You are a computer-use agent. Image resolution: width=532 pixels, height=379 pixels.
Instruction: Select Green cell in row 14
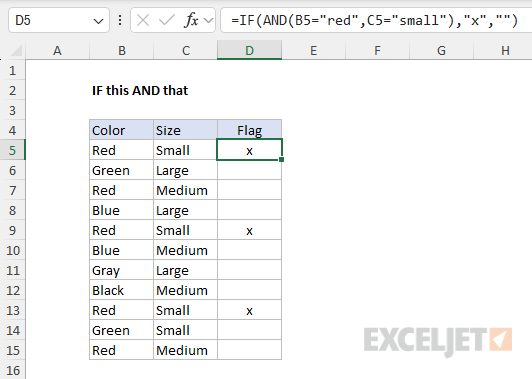(121, 330)
